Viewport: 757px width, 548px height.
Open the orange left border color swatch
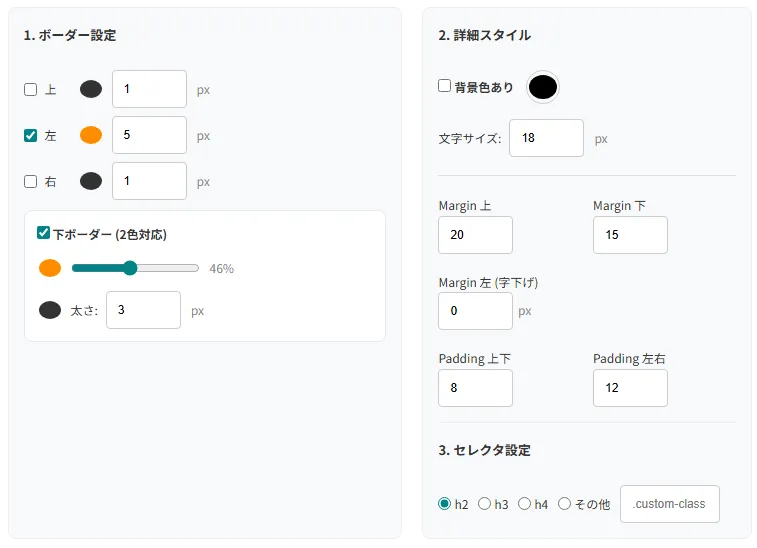(91, 135)
